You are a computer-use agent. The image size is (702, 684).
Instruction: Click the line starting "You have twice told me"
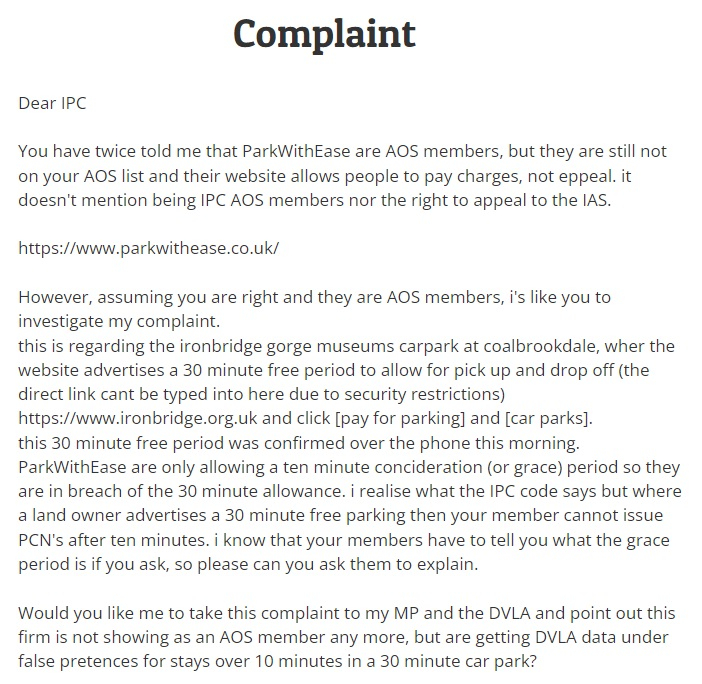pos(342,151)
